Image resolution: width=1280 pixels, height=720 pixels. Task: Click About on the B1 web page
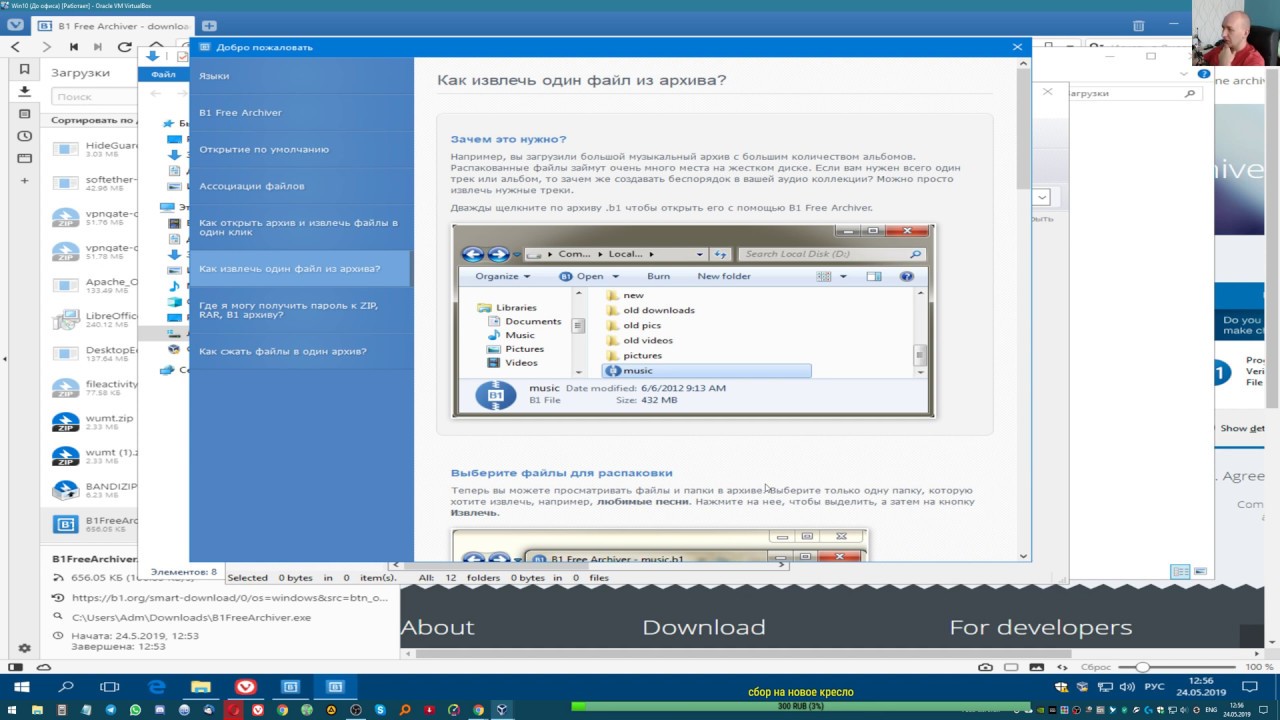coord(437,627)
